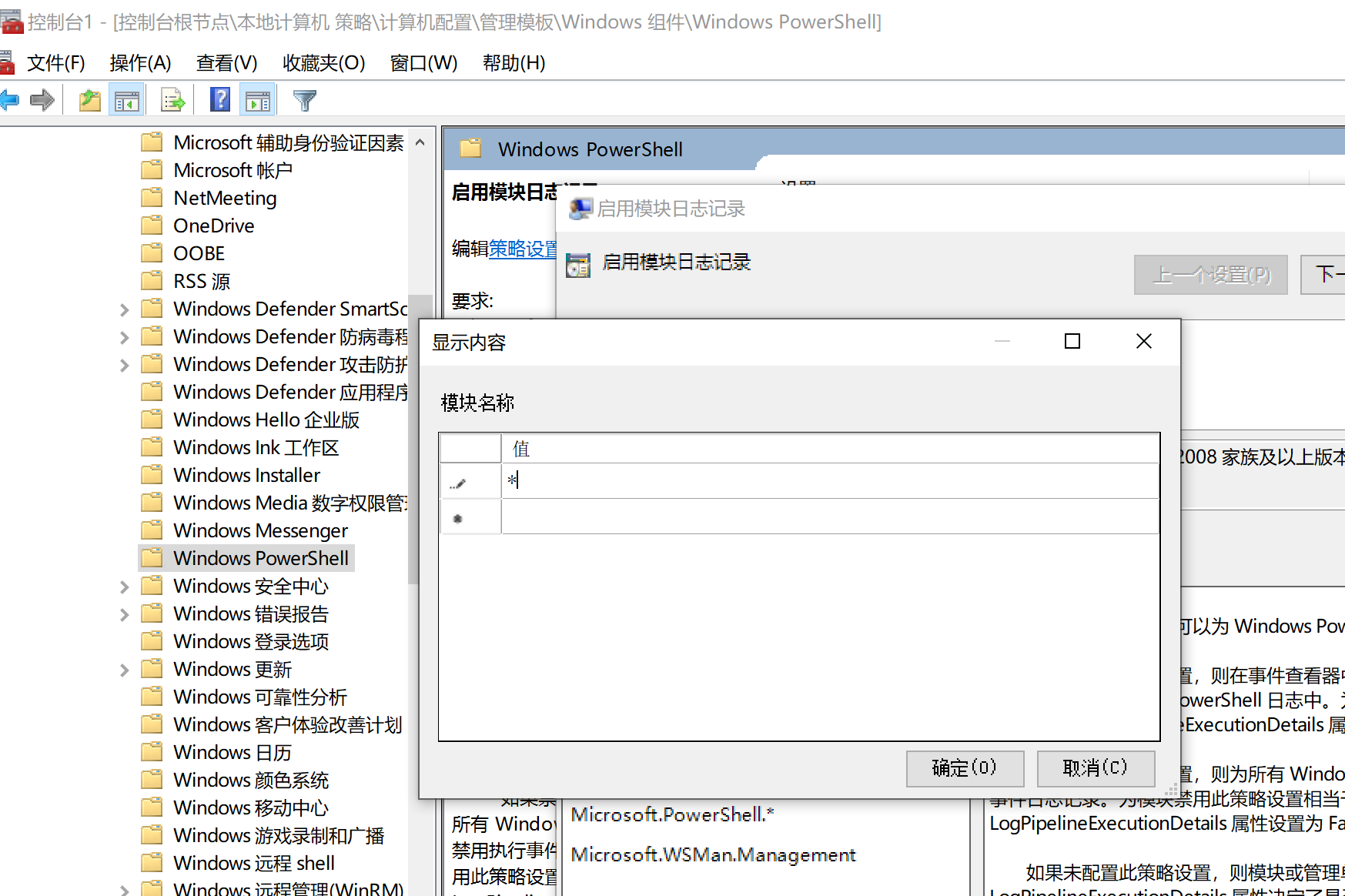Click the Export list toolbar icon
The height and width of the screenshot is (896, 1345).
(172, 100)
